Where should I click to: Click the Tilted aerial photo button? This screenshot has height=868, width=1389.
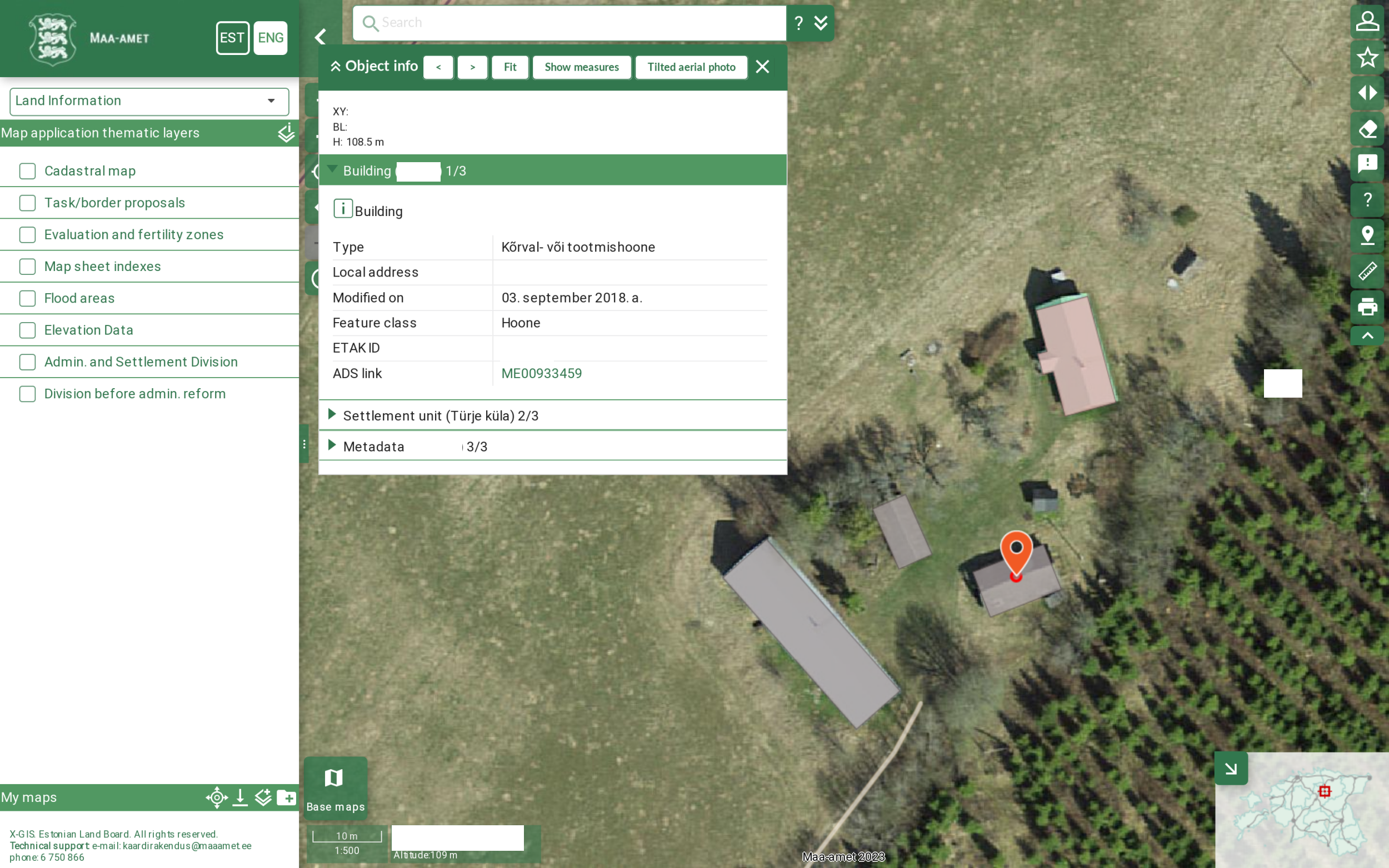click(x=691, y=67)
